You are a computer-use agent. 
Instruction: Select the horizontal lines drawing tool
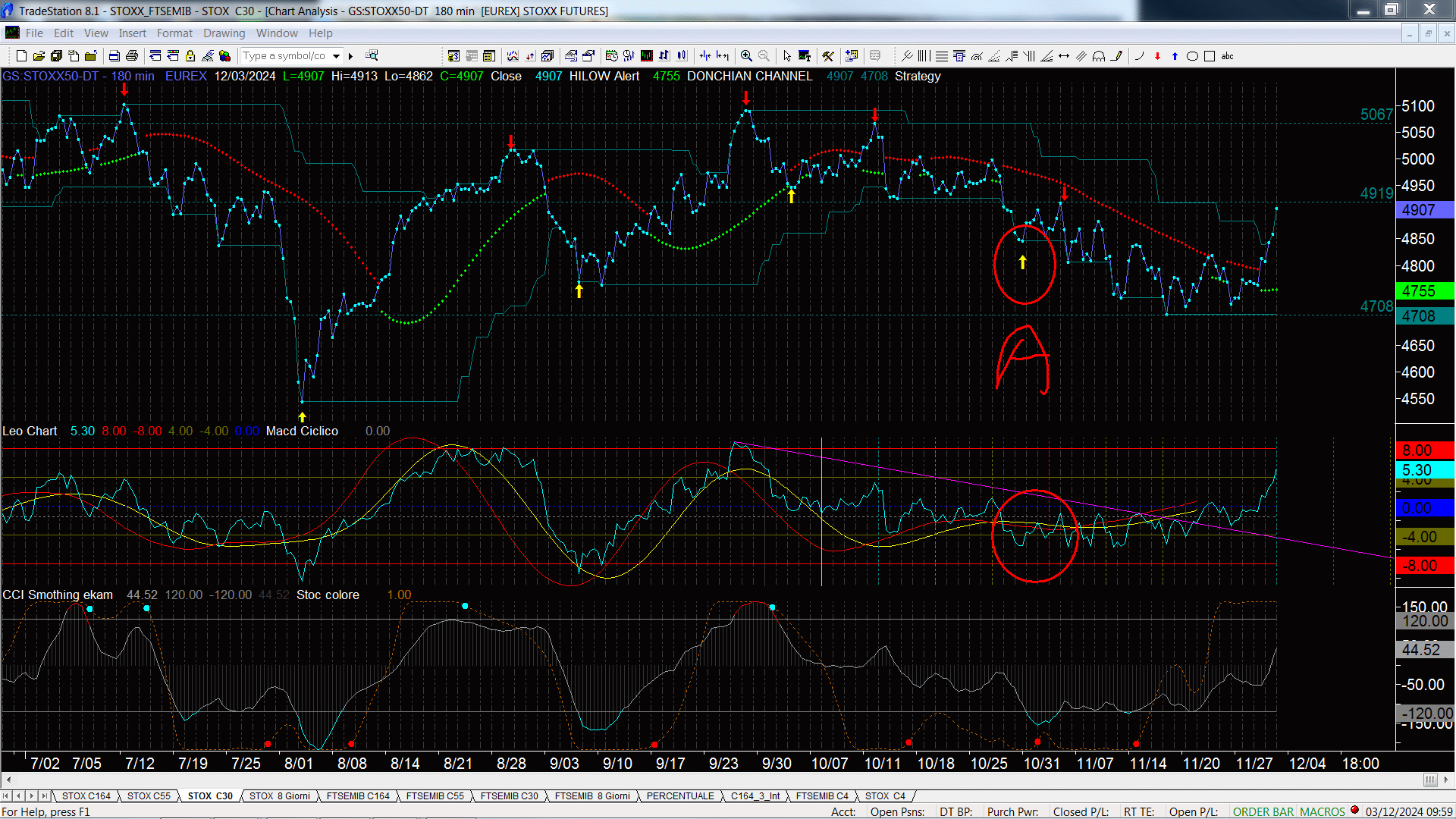pos(941,56)
